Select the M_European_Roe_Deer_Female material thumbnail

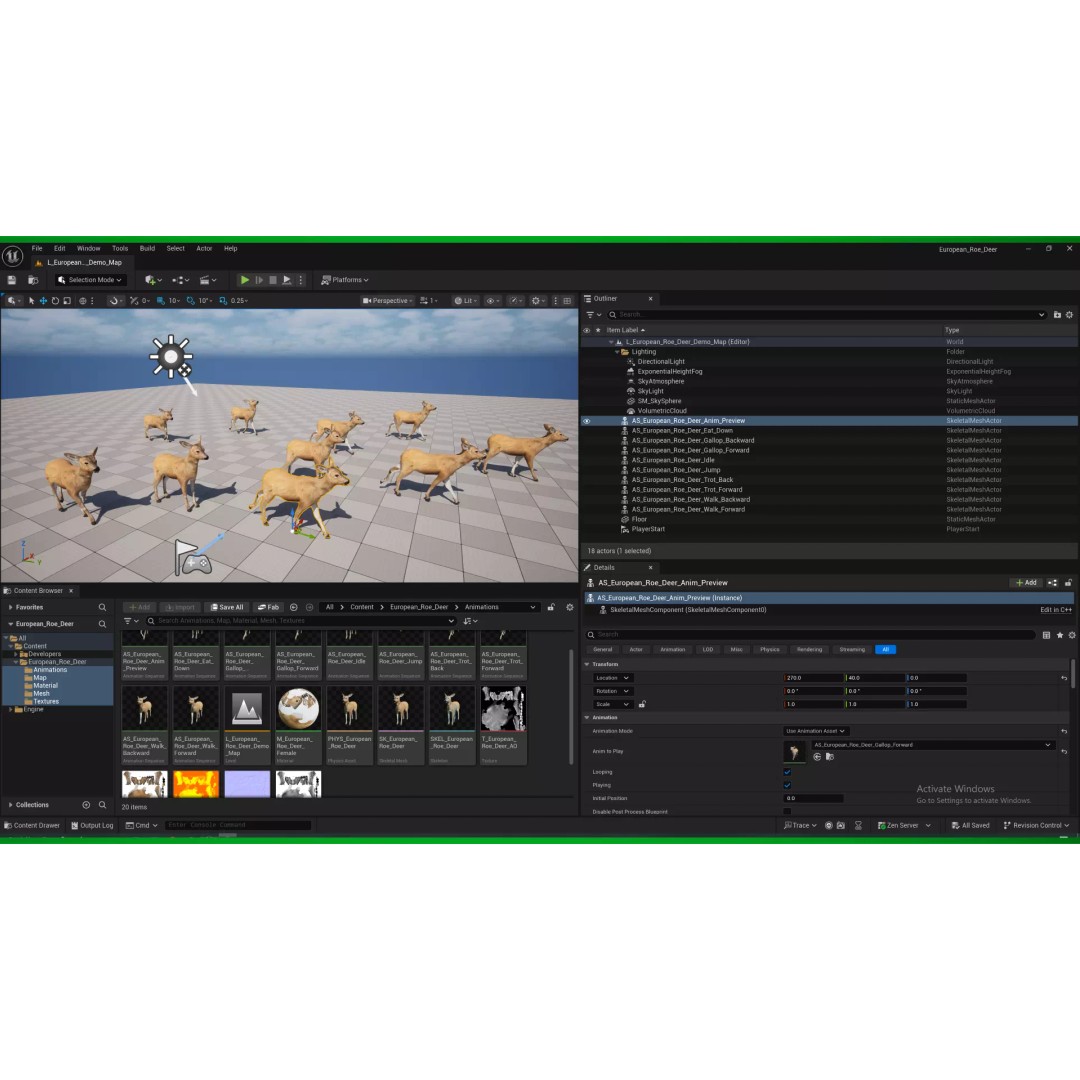tap(298, 708)
